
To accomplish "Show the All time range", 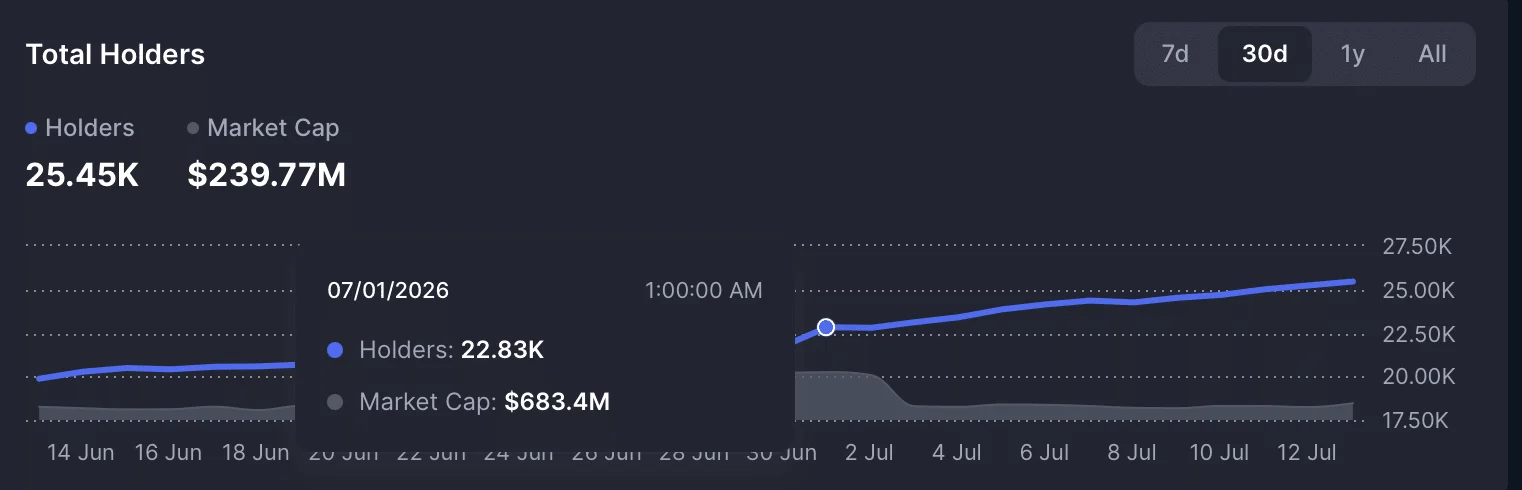I will [x=1432, y=54].
